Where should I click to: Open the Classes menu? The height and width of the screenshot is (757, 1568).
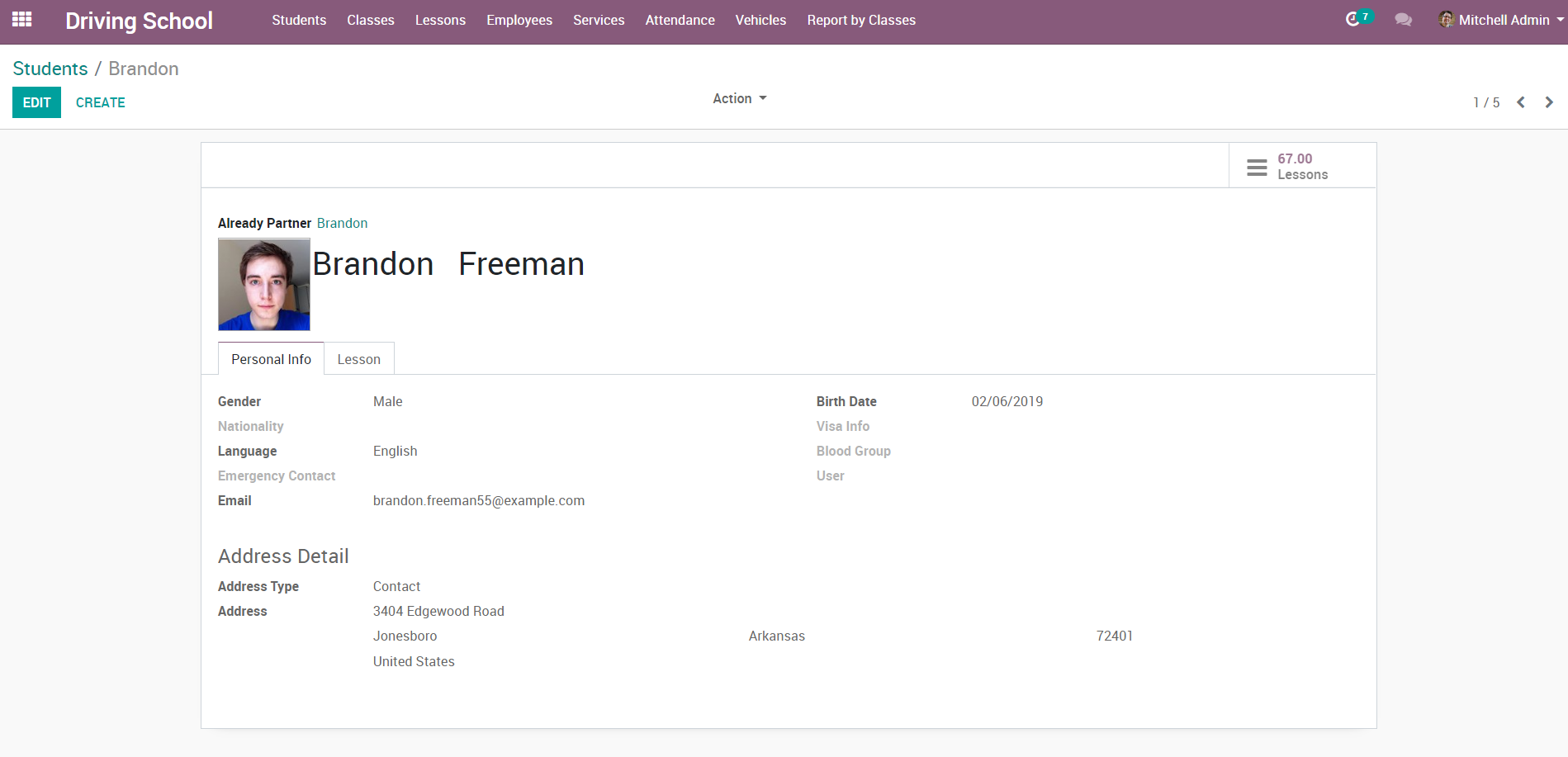point(370,20)
